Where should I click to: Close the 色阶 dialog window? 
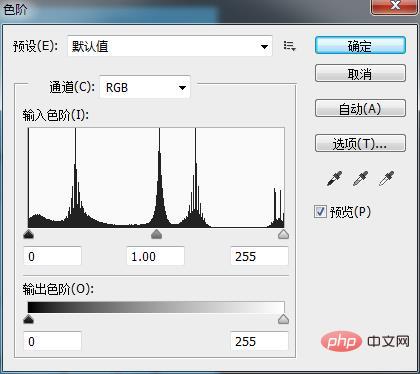click(395, 6)
